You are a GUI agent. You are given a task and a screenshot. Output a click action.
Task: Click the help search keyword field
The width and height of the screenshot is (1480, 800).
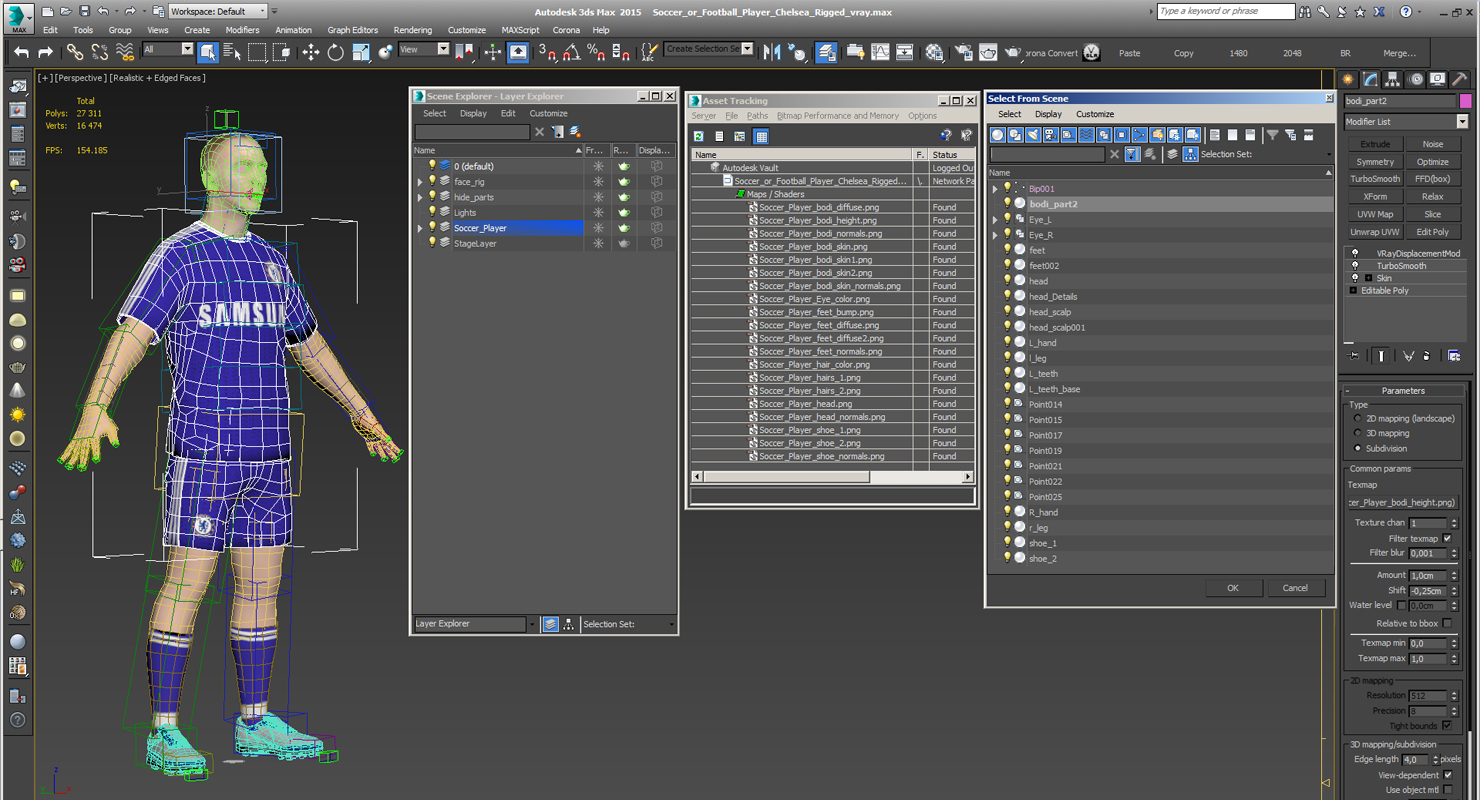(x=1226, y=11)
